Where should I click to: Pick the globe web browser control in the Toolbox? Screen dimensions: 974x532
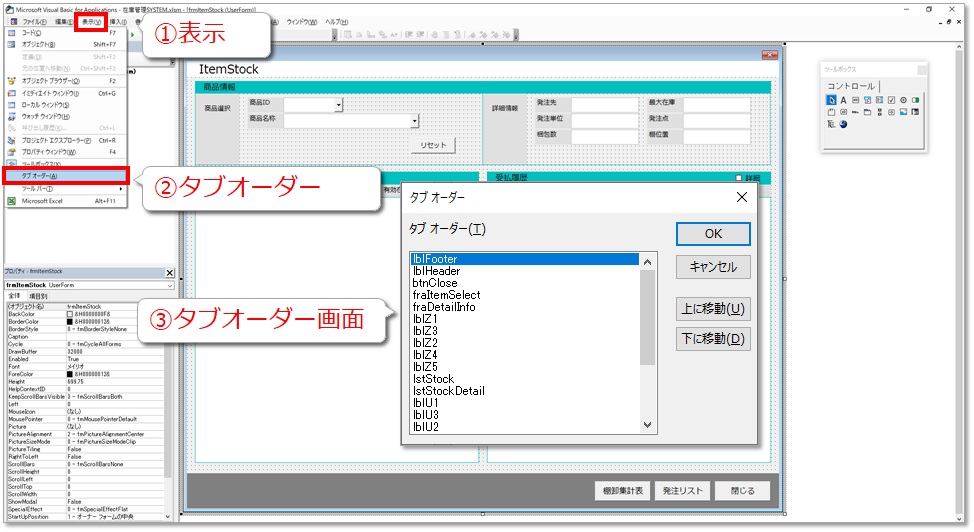pos(844,124)
